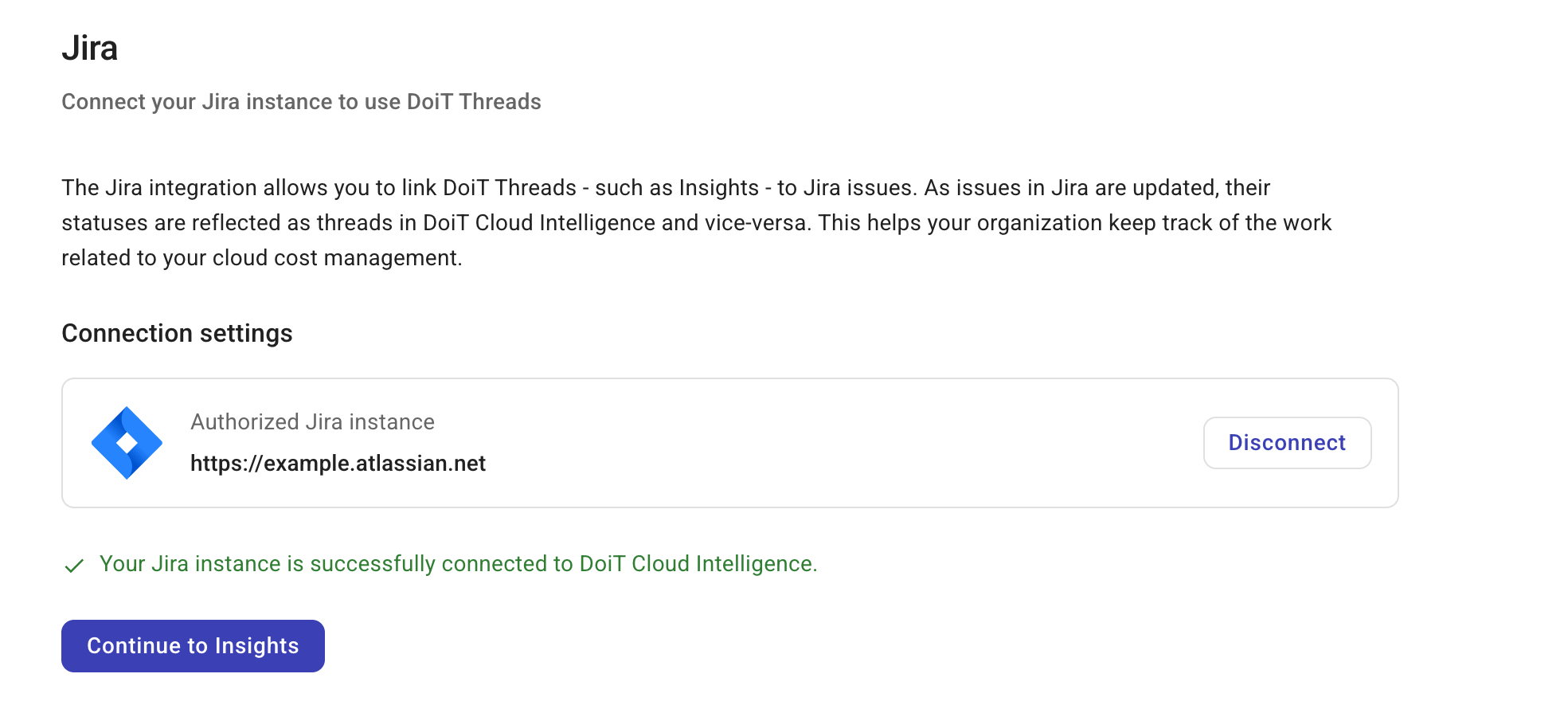The height and width of the screenshot is (709, 1568).
Task: Select the Continue to Insights button
Action: pos(193,645)
